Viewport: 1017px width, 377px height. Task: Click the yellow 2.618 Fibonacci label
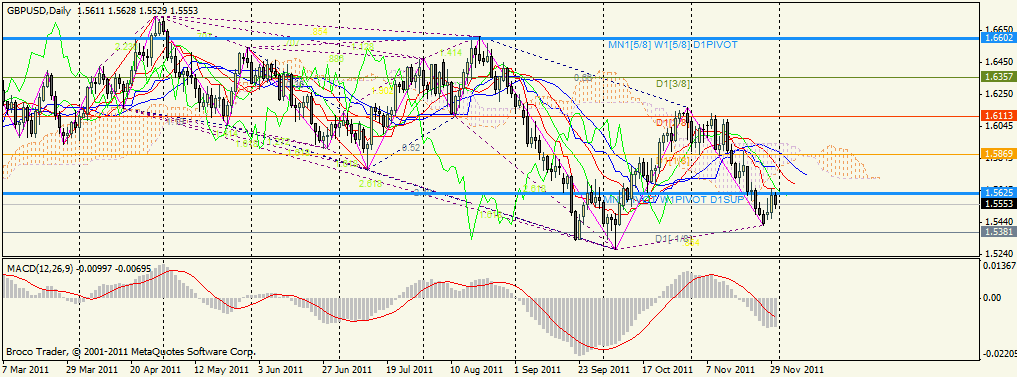click(x=371, y=184)
